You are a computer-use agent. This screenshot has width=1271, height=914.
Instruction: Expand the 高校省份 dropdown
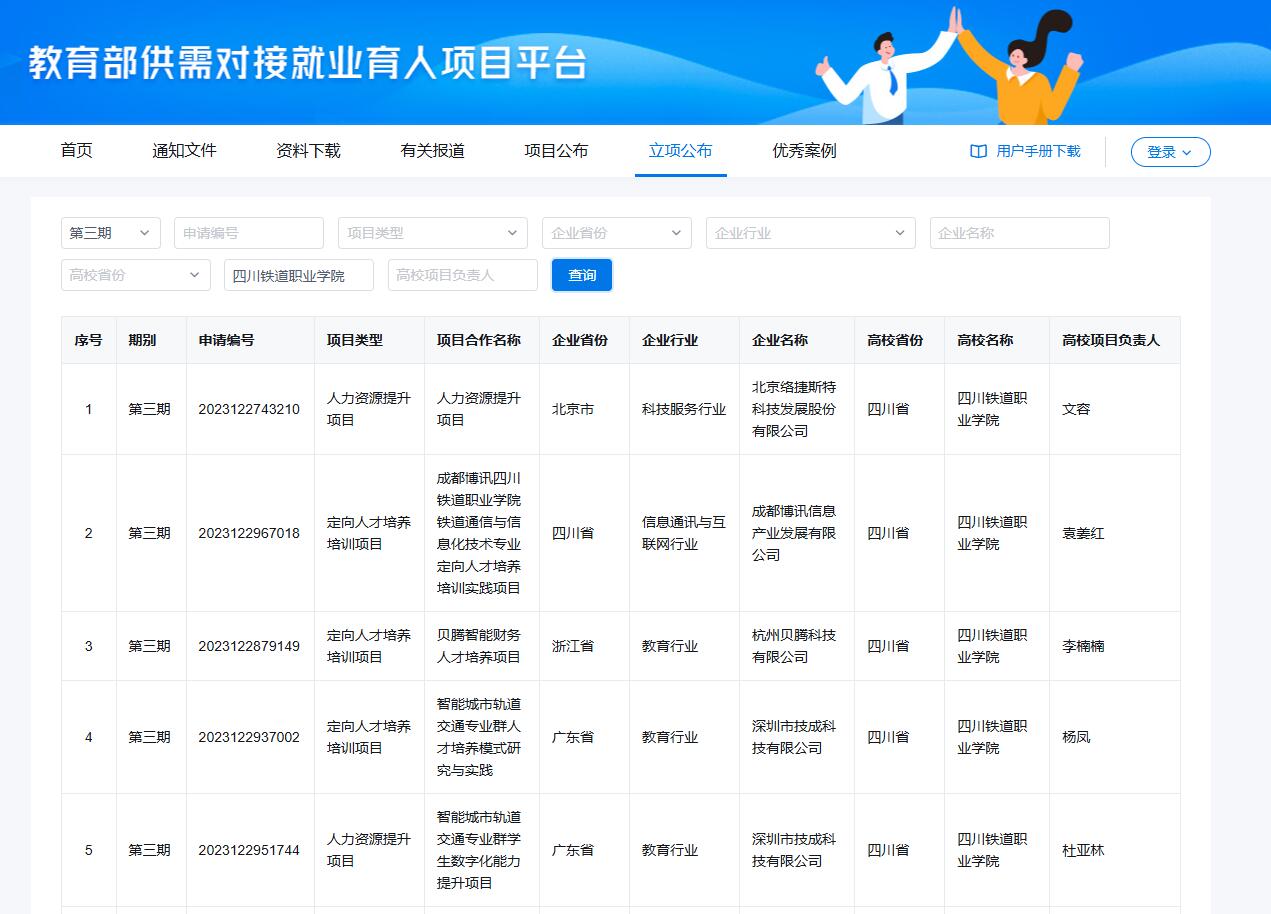pos(135,275)
